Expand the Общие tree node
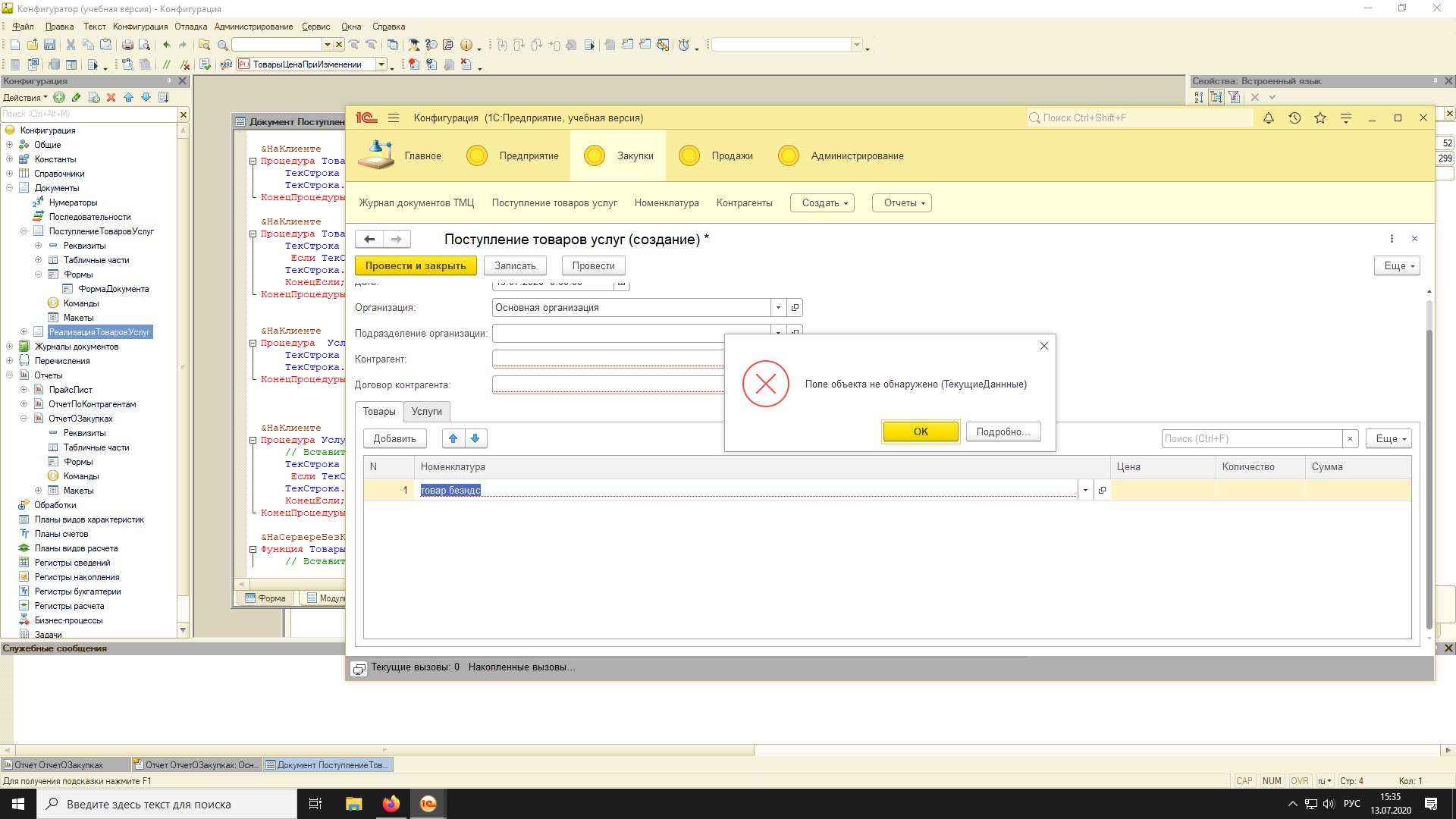 pos(10,145)
